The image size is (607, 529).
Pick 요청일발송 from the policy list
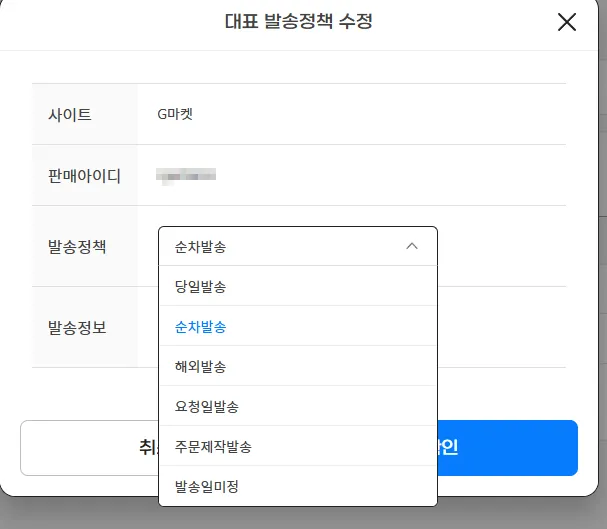[207, 407]
